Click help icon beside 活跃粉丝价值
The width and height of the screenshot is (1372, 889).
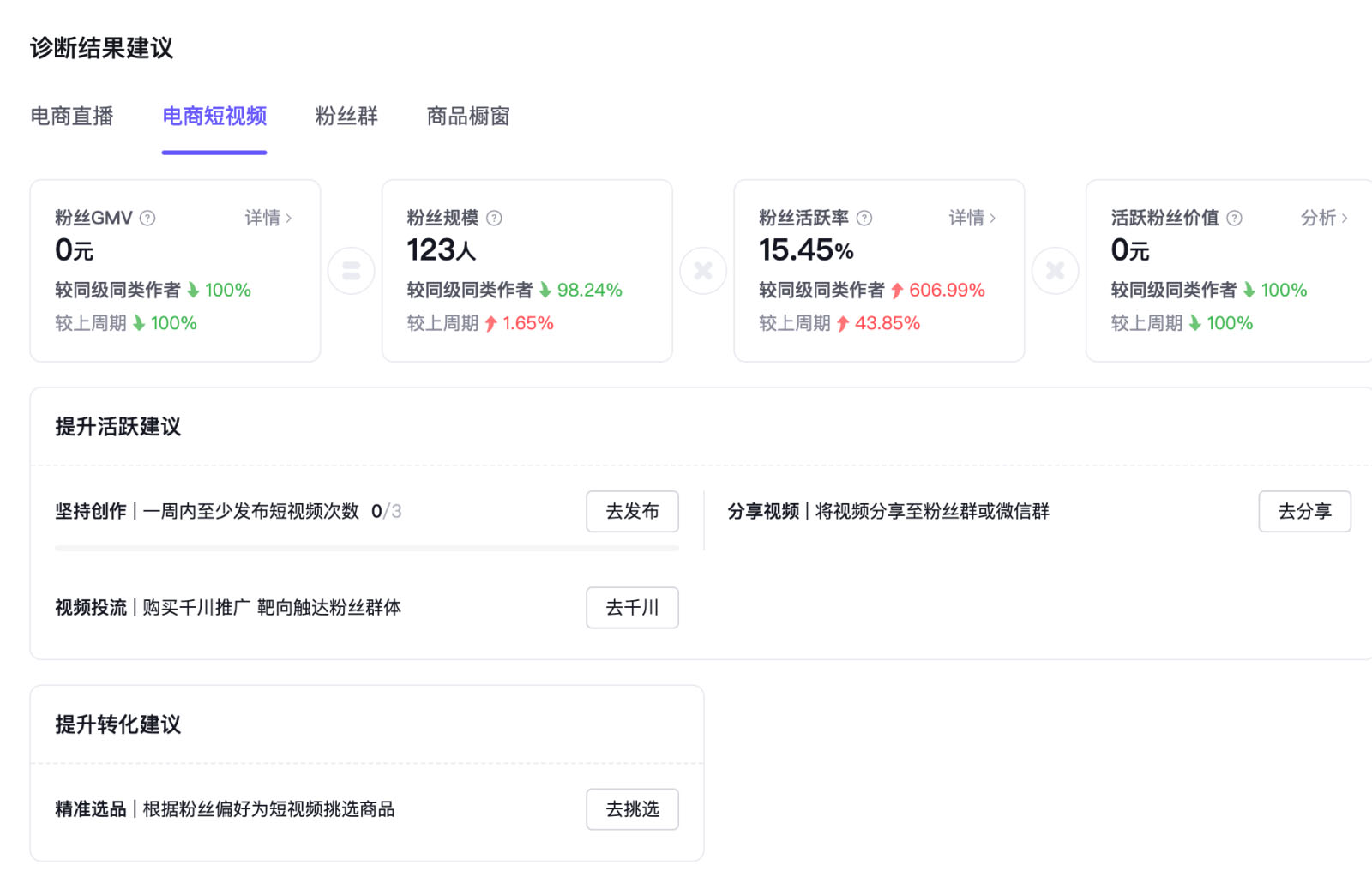(x=1234, y=219)
